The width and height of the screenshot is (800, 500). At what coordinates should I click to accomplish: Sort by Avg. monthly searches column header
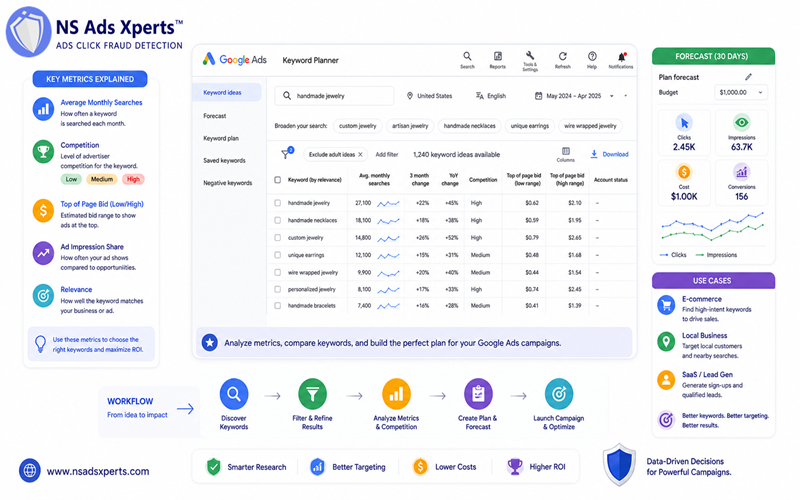point(374,180)
